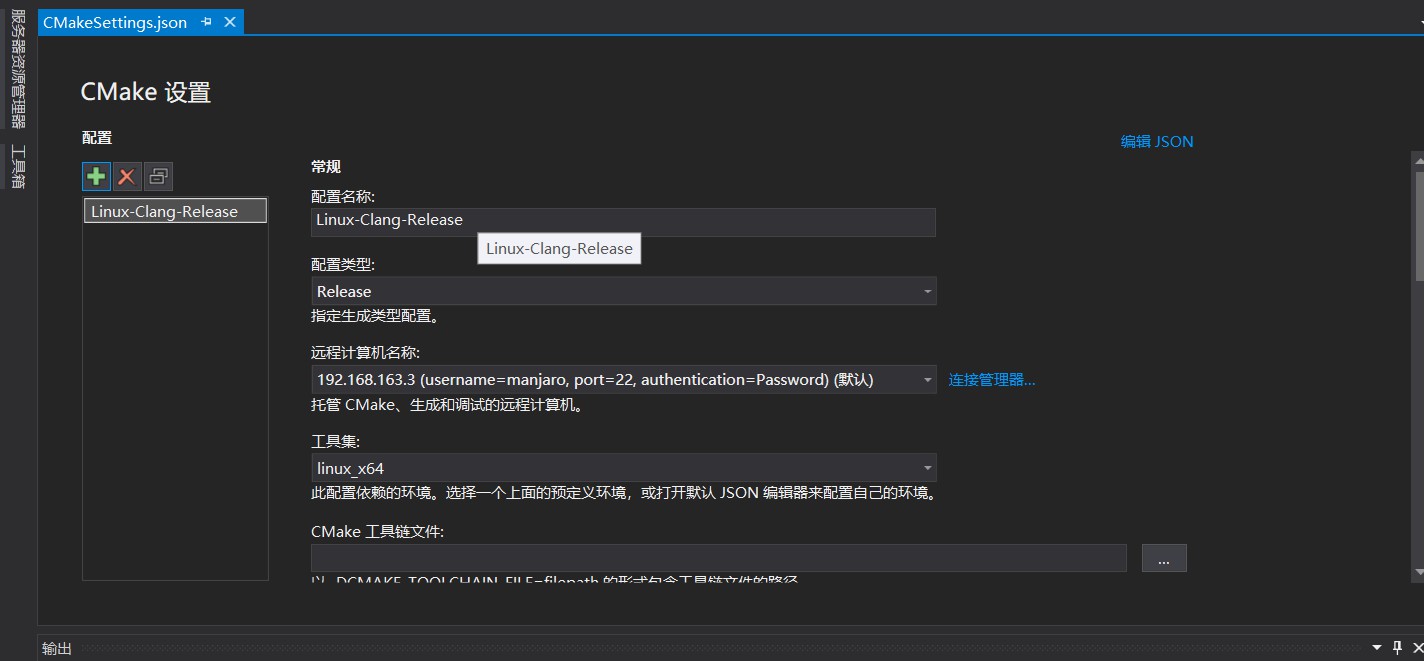1424x661 pixels.
Task: Expand the 工具集 linux_x64 dropdown
Action: (x=928, y=467)
